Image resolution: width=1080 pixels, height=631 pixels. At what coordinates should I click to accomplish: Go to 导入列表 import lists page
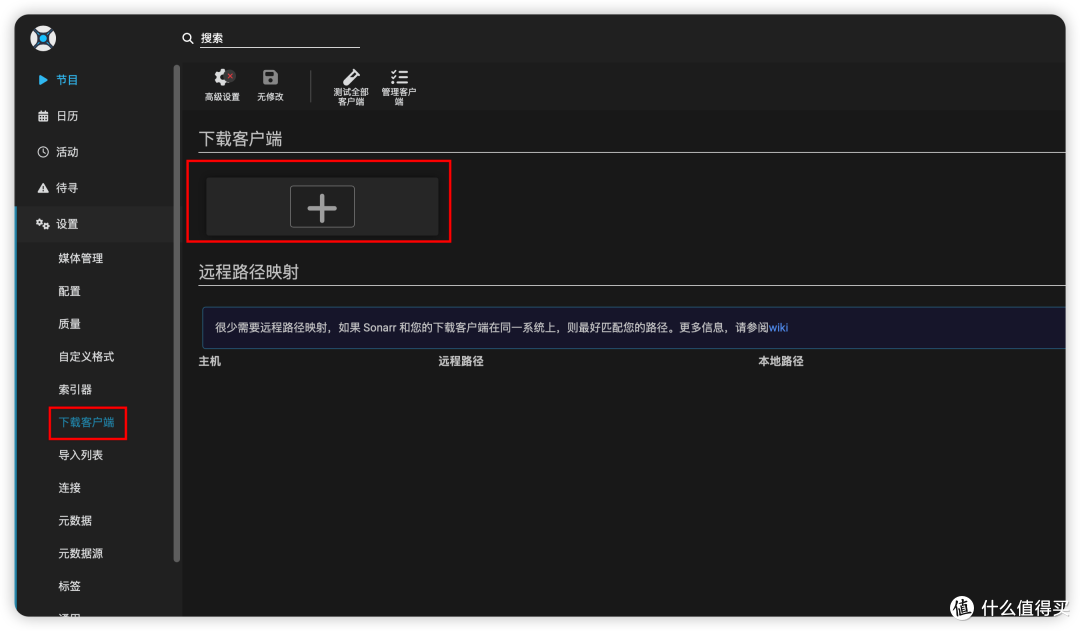pos(81,455)
